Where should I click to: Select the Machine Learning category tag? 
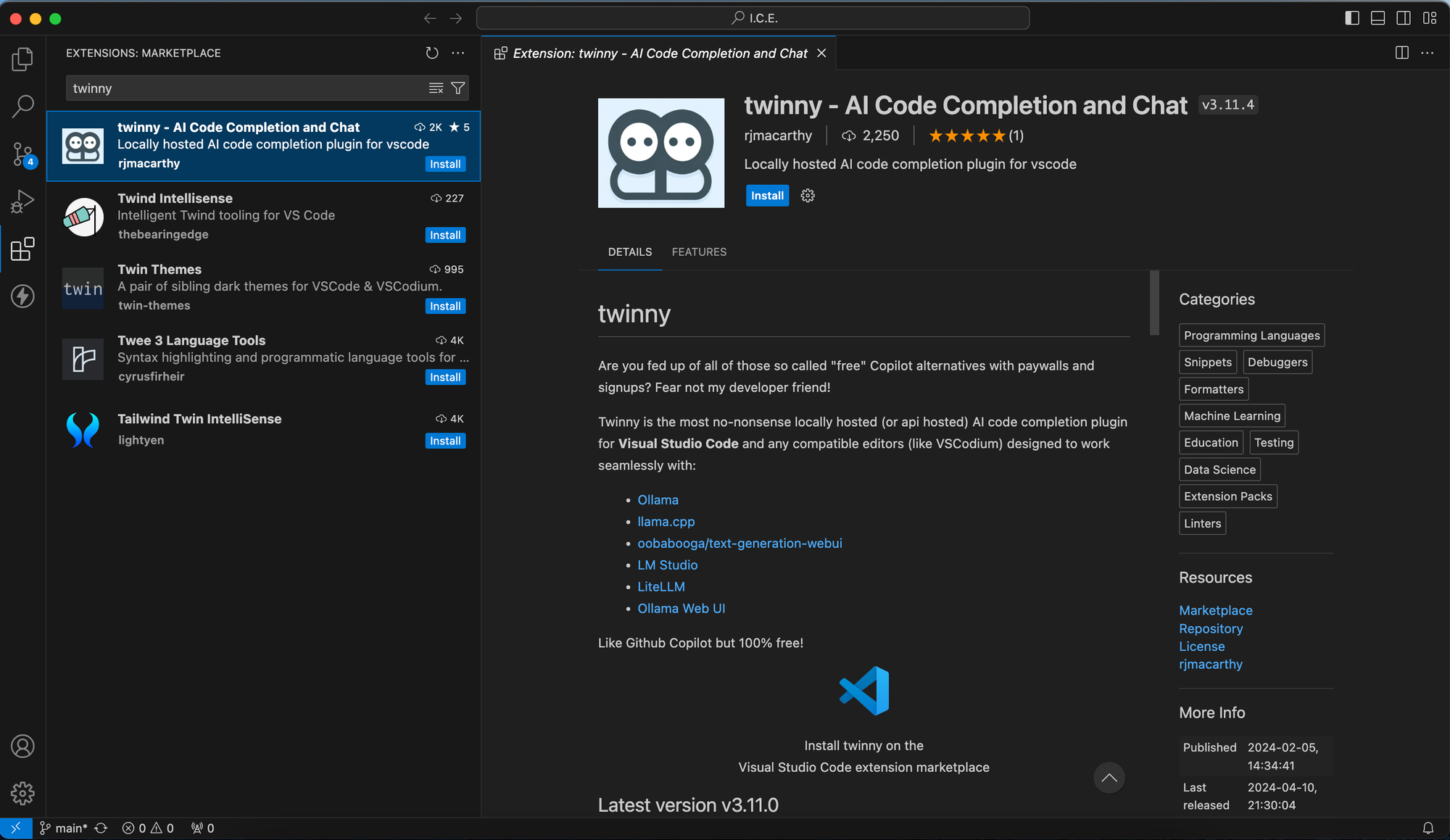[1232, 416]
